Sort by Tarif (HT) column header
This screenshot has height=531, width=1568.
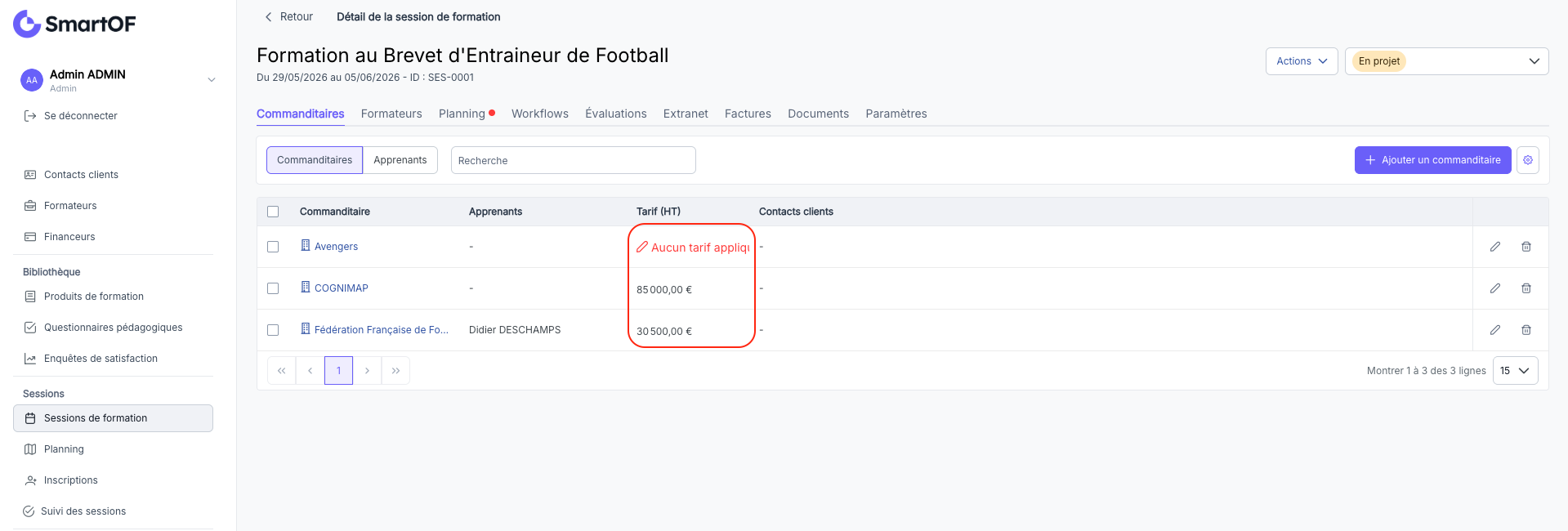coord(659,212)
